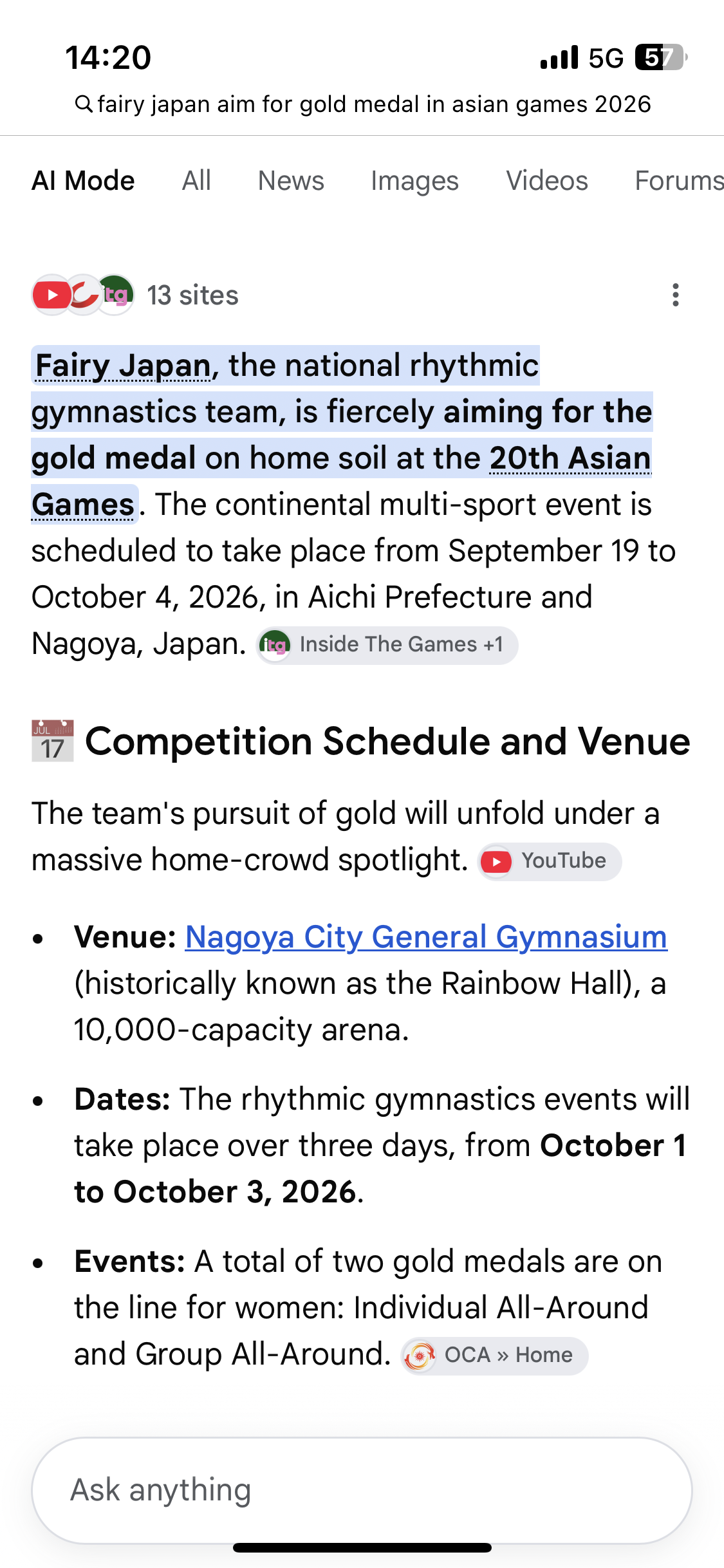Open the three-dot more options menu
724x1568 pixels.
(x=675, y=295)
